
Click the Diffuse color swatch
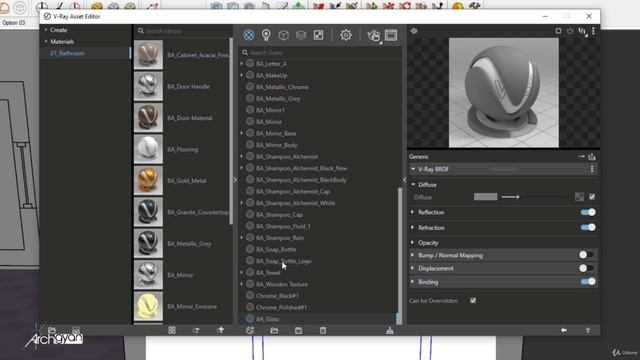click(x=485, y=197)
